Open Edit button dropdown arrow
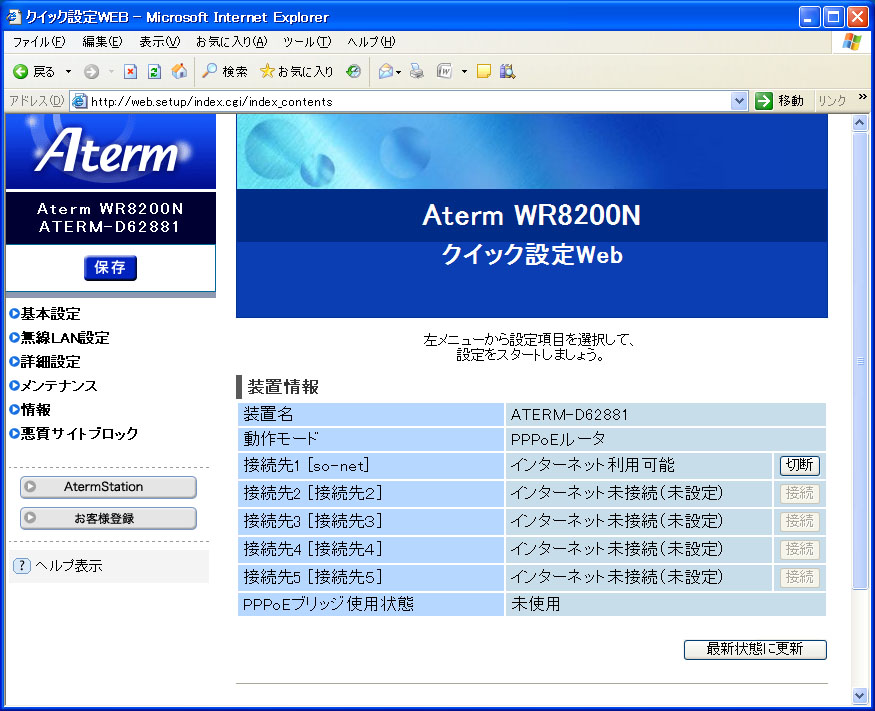Viewport: 875px width, 711px height. 464,71
